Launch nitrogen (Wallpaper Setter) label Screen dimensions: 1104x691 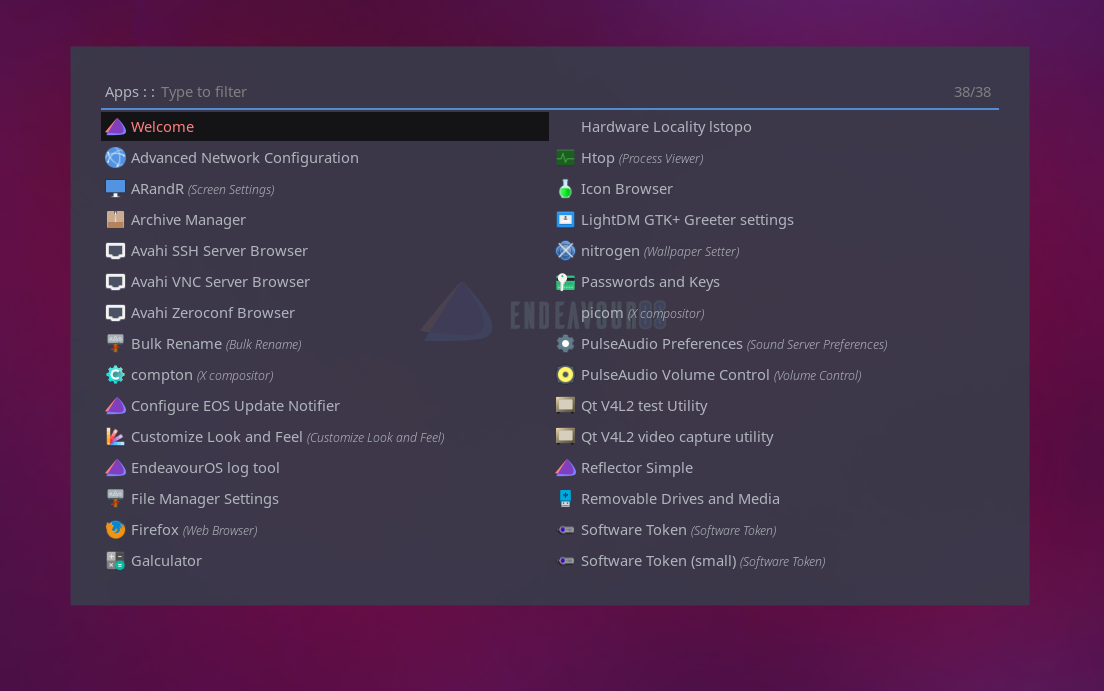point(660,251)
